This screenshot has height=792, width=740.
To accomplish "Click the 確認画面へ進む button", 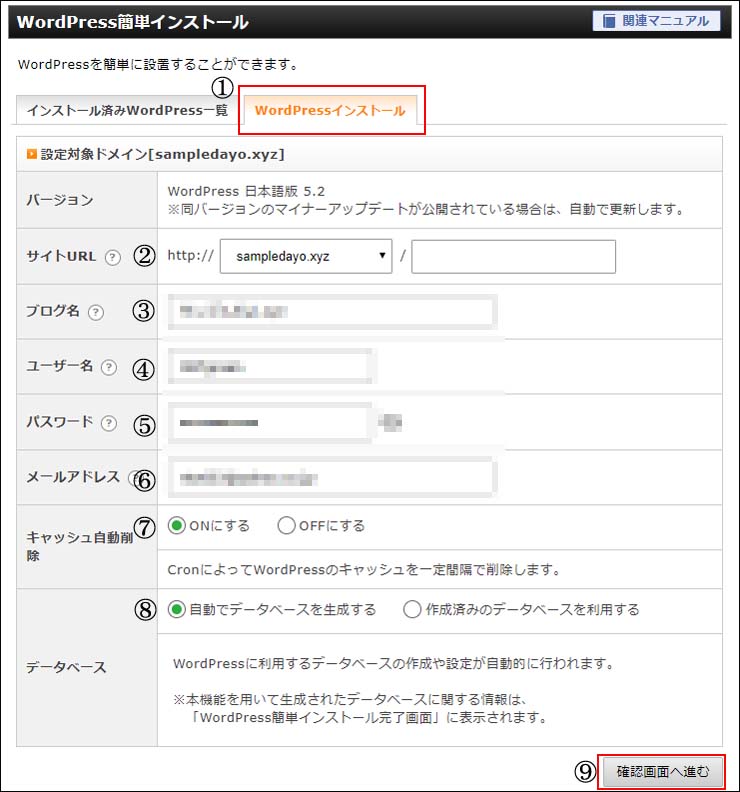I will 662,772.
